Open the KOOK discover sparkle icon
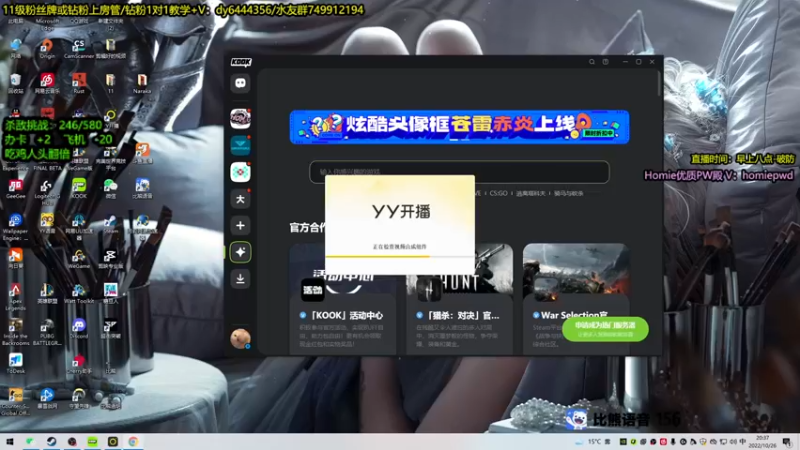The width and height of the screenshot is (800, 450). point(240,252)
